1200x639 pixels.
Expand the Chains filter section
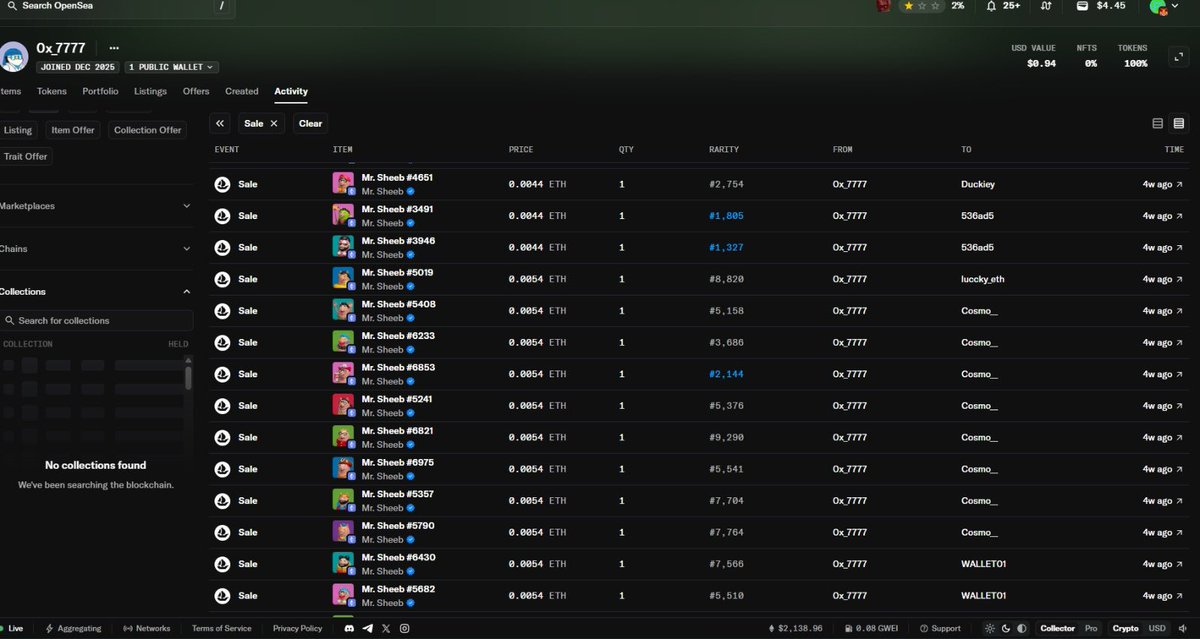point(96,249)
